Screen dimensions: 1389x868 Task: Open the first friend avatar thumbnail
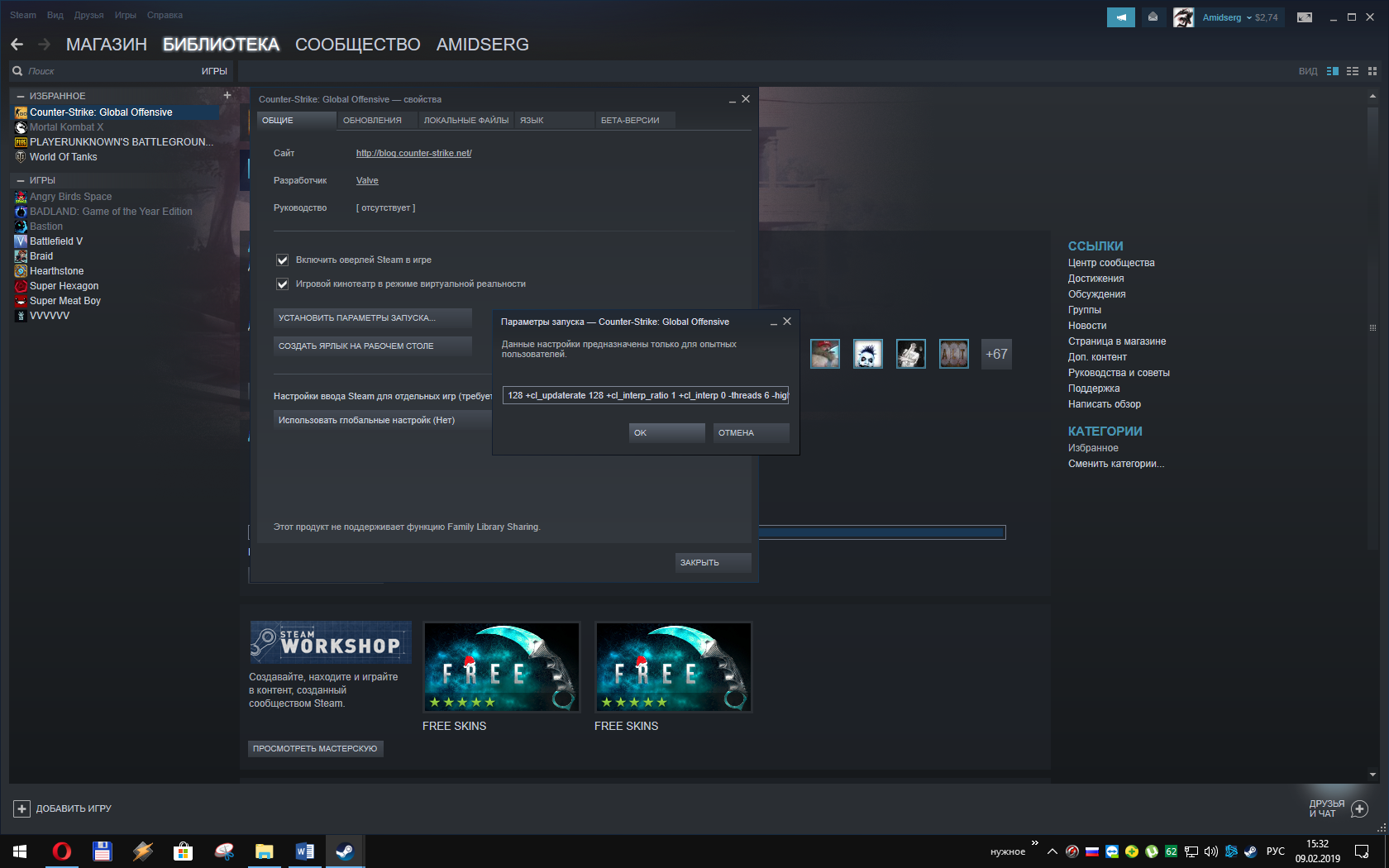(x=825, y=354)
